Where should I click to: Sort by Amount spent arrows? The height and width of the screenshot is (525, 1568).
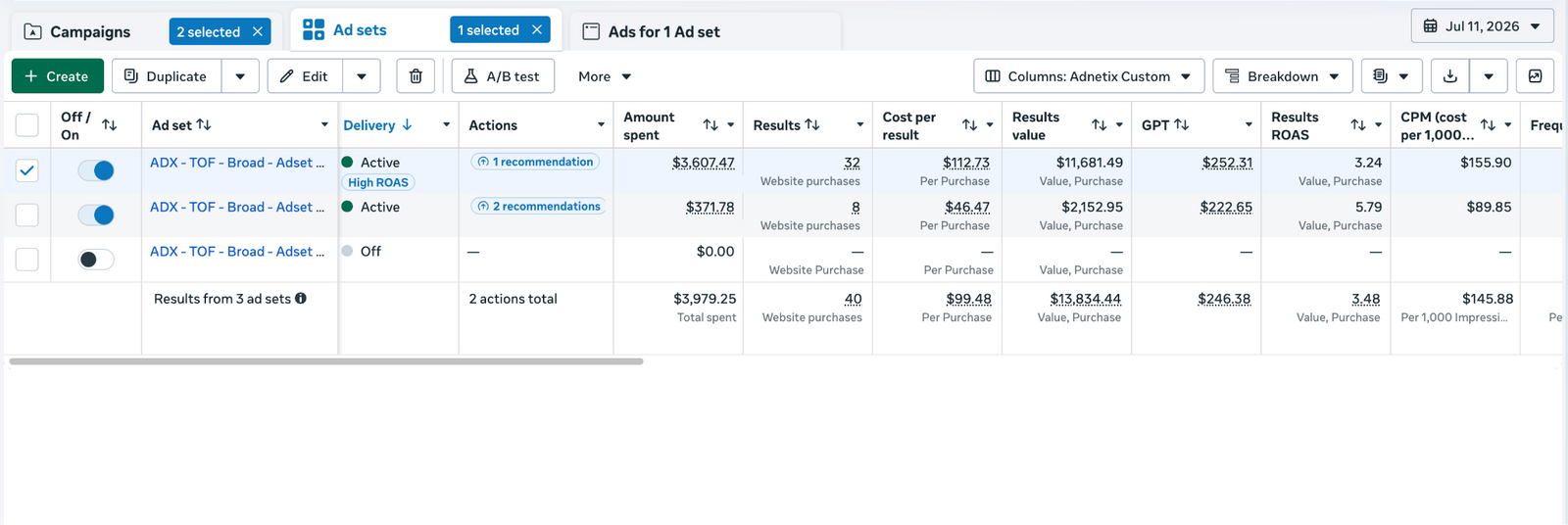pos(710,125)
